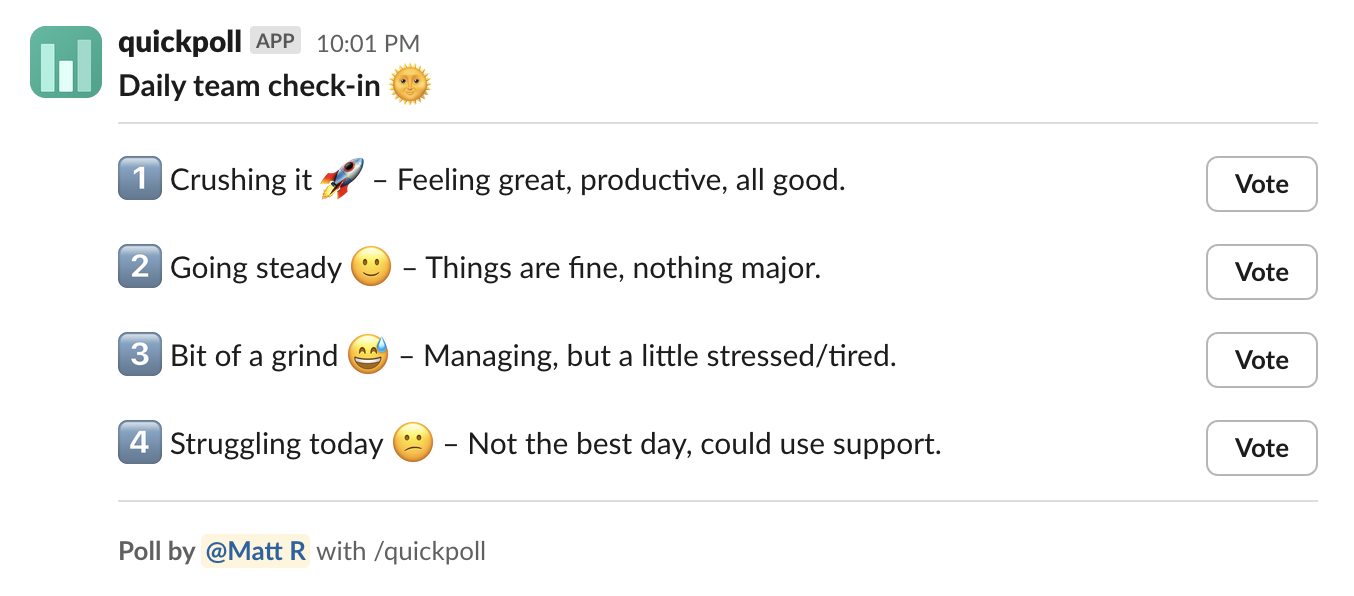Click the number 4 keycap emoji
The height and width of the screenshot is (596, 1354).
[140, 442]
